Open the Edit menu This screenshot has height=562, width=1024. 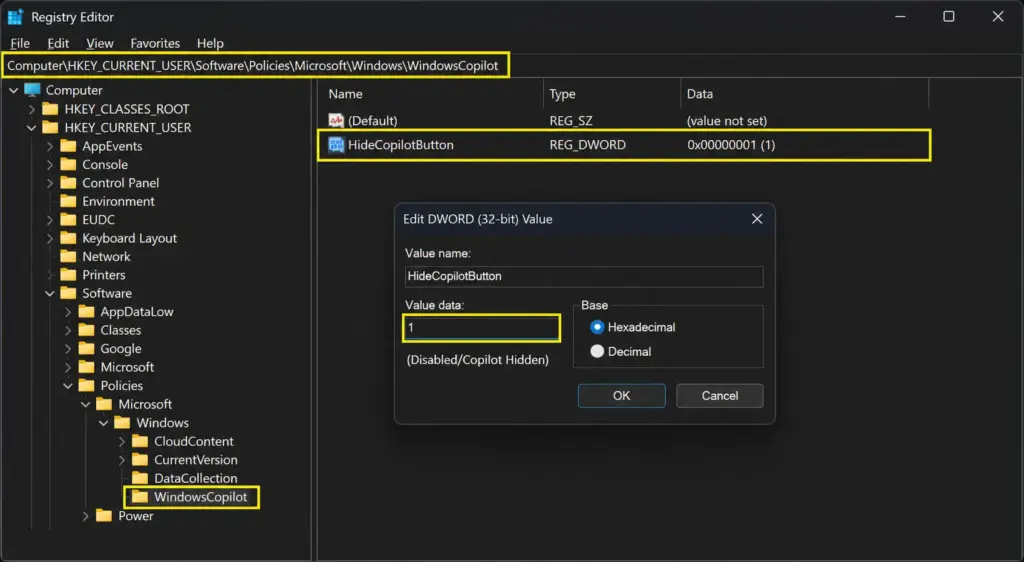[x=58, y=43]
